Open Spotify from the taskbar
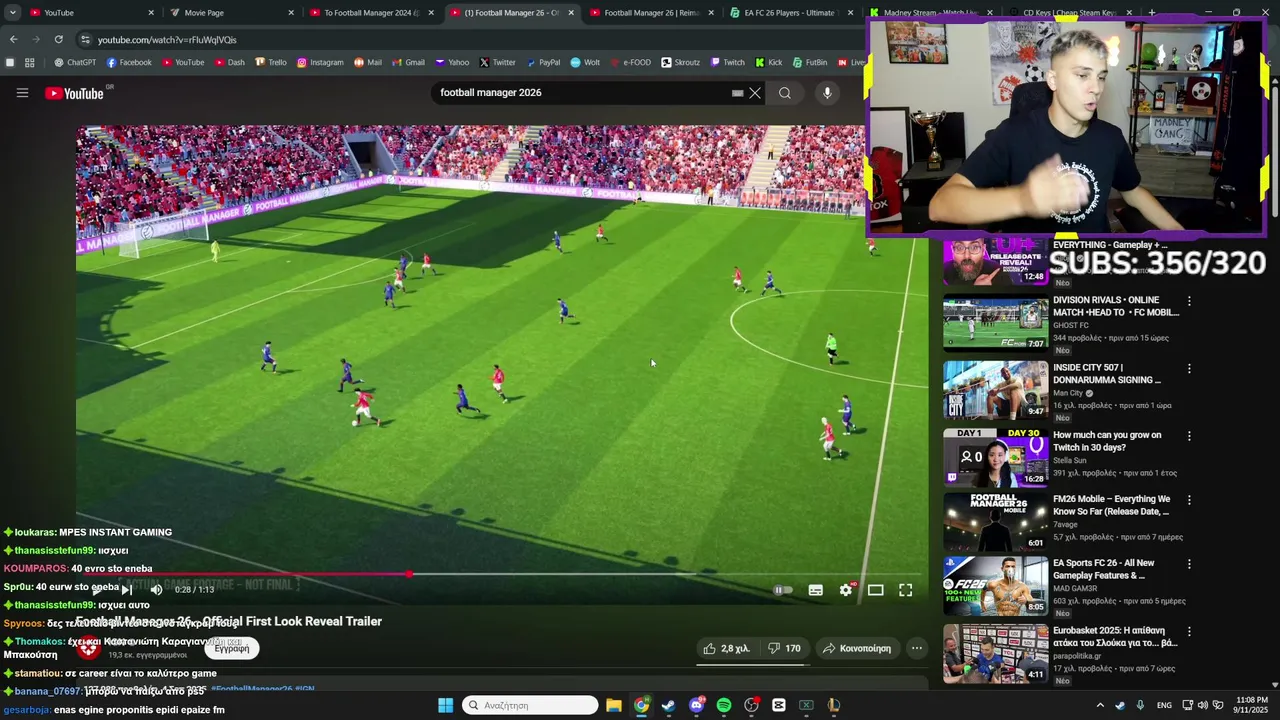The height and width of the screenshot is (720, 1280). pyautogui.click(x=724, y=705)
